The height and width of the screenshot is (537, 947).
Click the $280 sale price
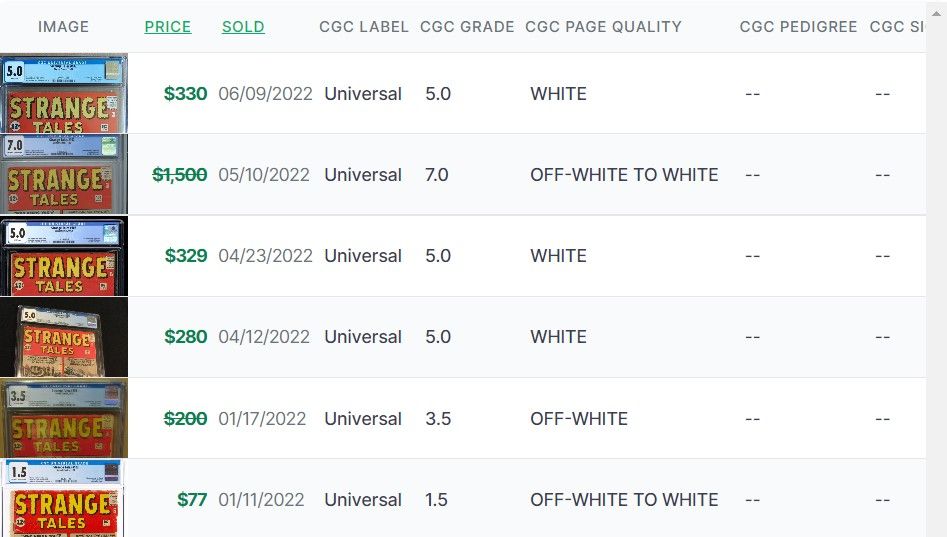point(186,336)
